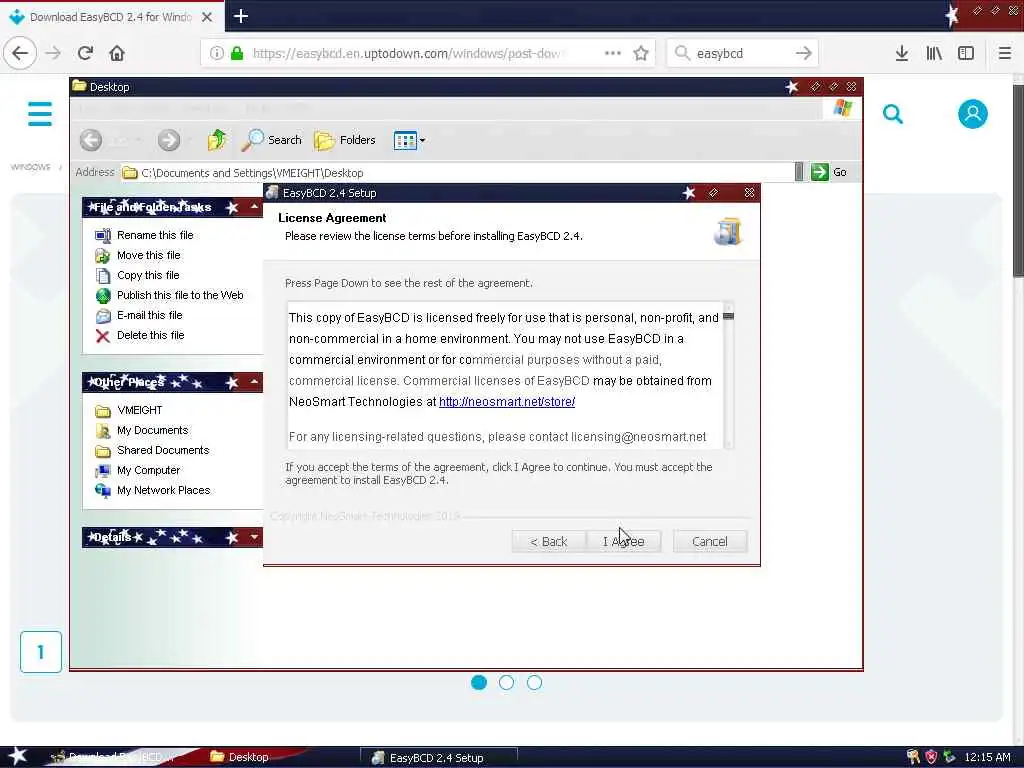The image size is (1024, 768).
Task: Show site information icon in address bar
Action: click(x=216, y=53)
